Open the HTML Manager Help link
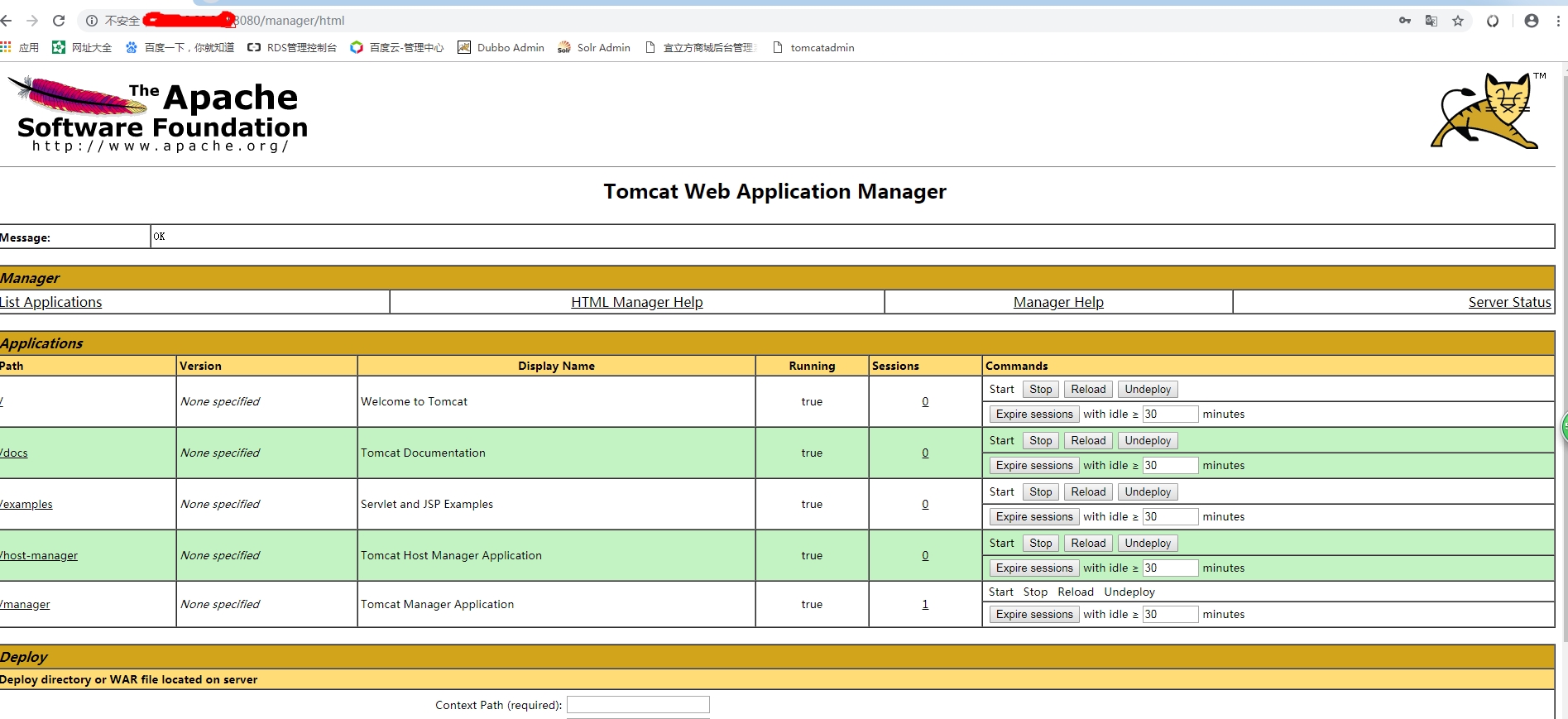This screenshot has height=719, width=1568. [637, 302]
